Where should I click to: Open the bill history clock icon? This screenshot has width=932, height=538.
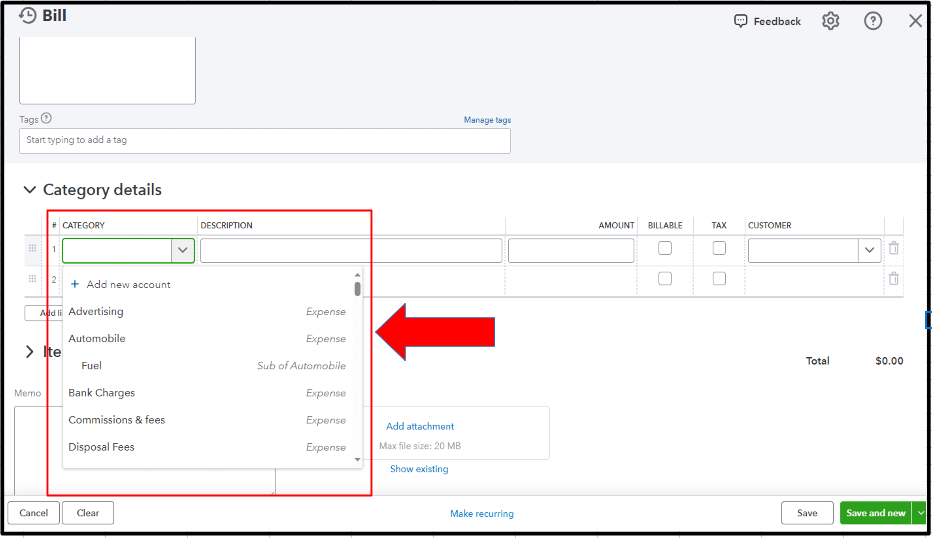27,15
